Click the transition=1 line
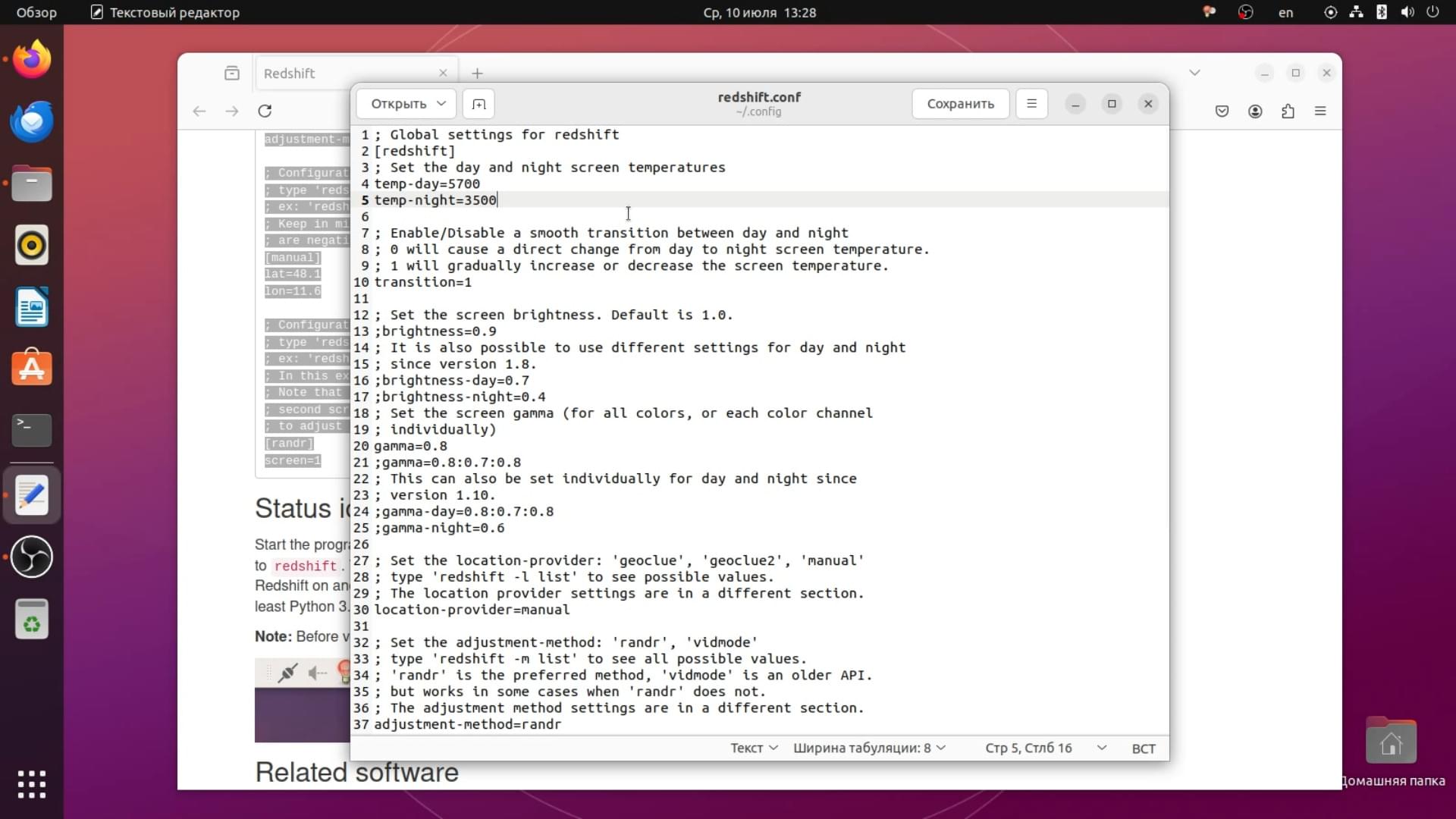The image size is (1456, 819). pos(422,282)
